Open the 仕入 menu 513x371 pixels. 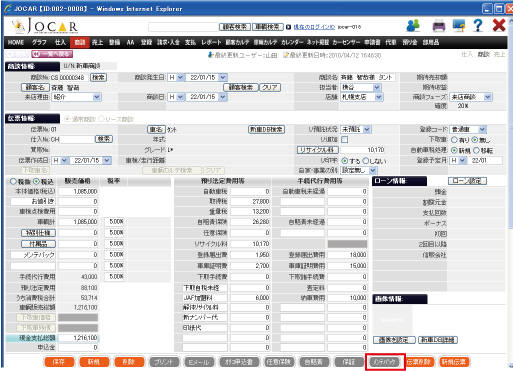coord(60,42)
